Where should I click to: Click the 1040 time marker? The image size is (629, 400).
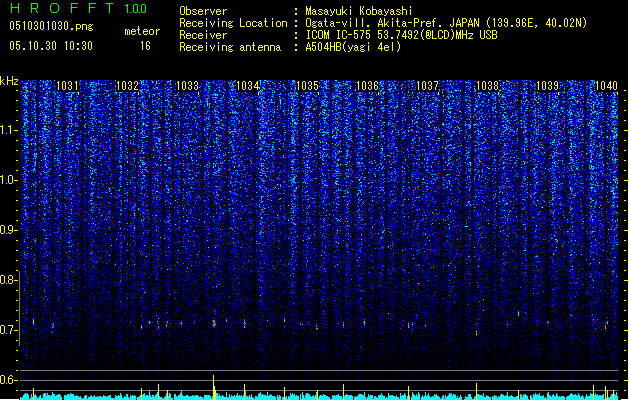[x=607, y=86]
